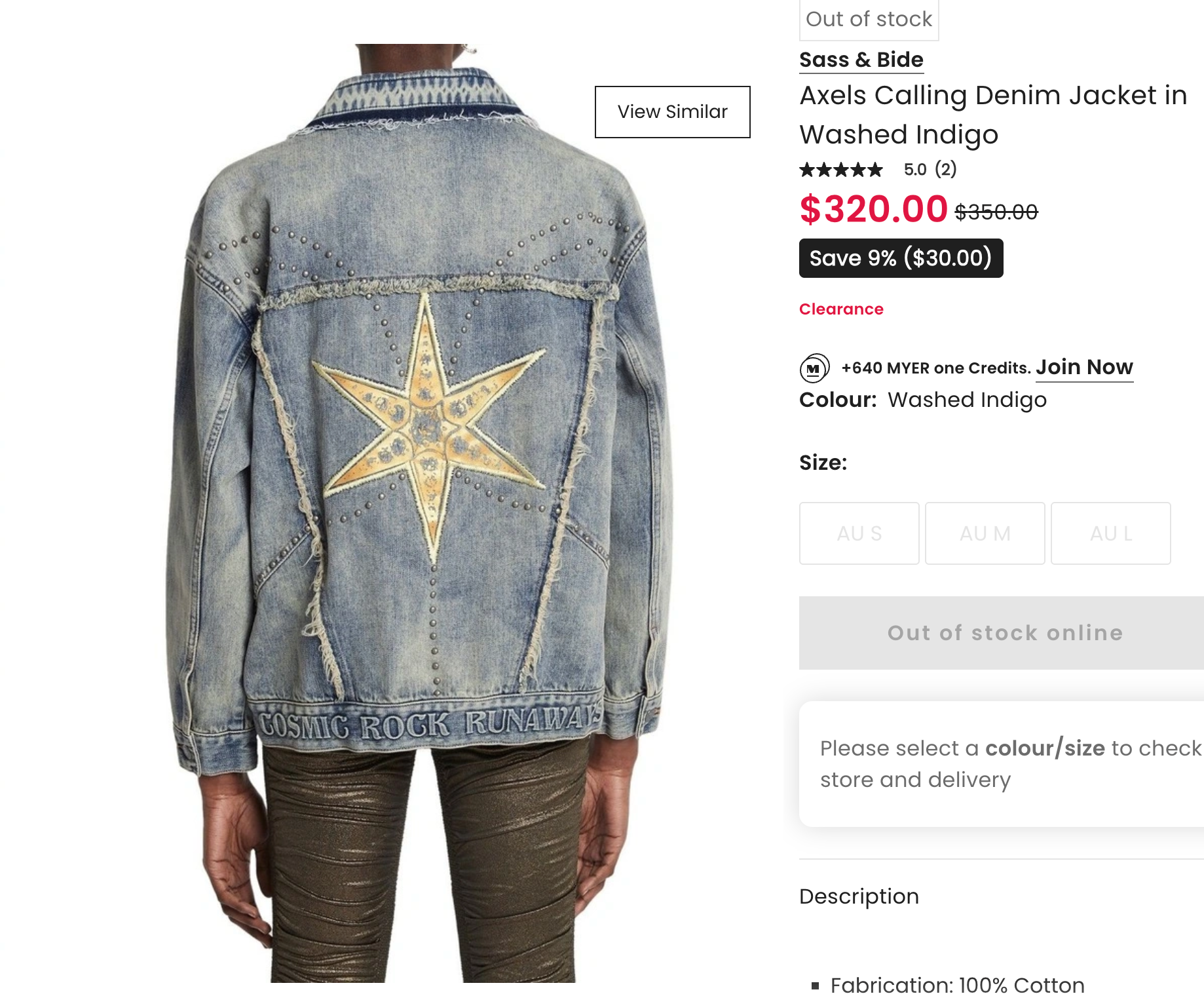Expand the Description section
Viewport: 1204px width, 996px height.
pyautogui.click(x=859, y=896)
